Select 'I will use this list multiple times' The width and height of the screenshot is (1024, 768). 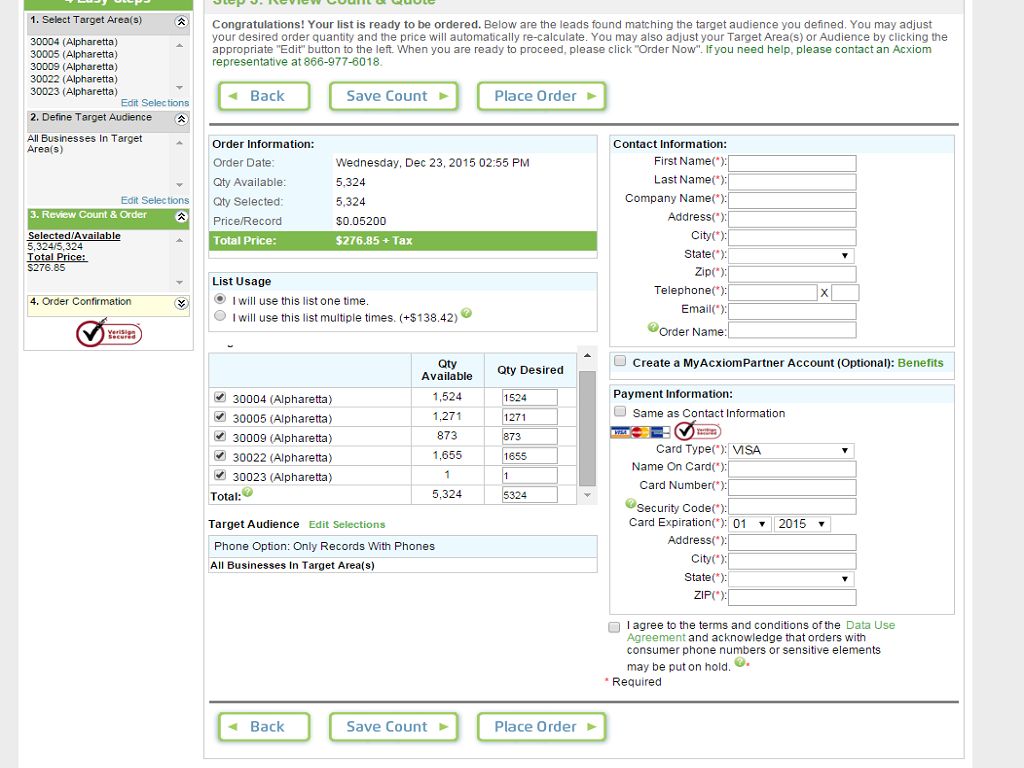pyautogui.click(x=220, y=316)
